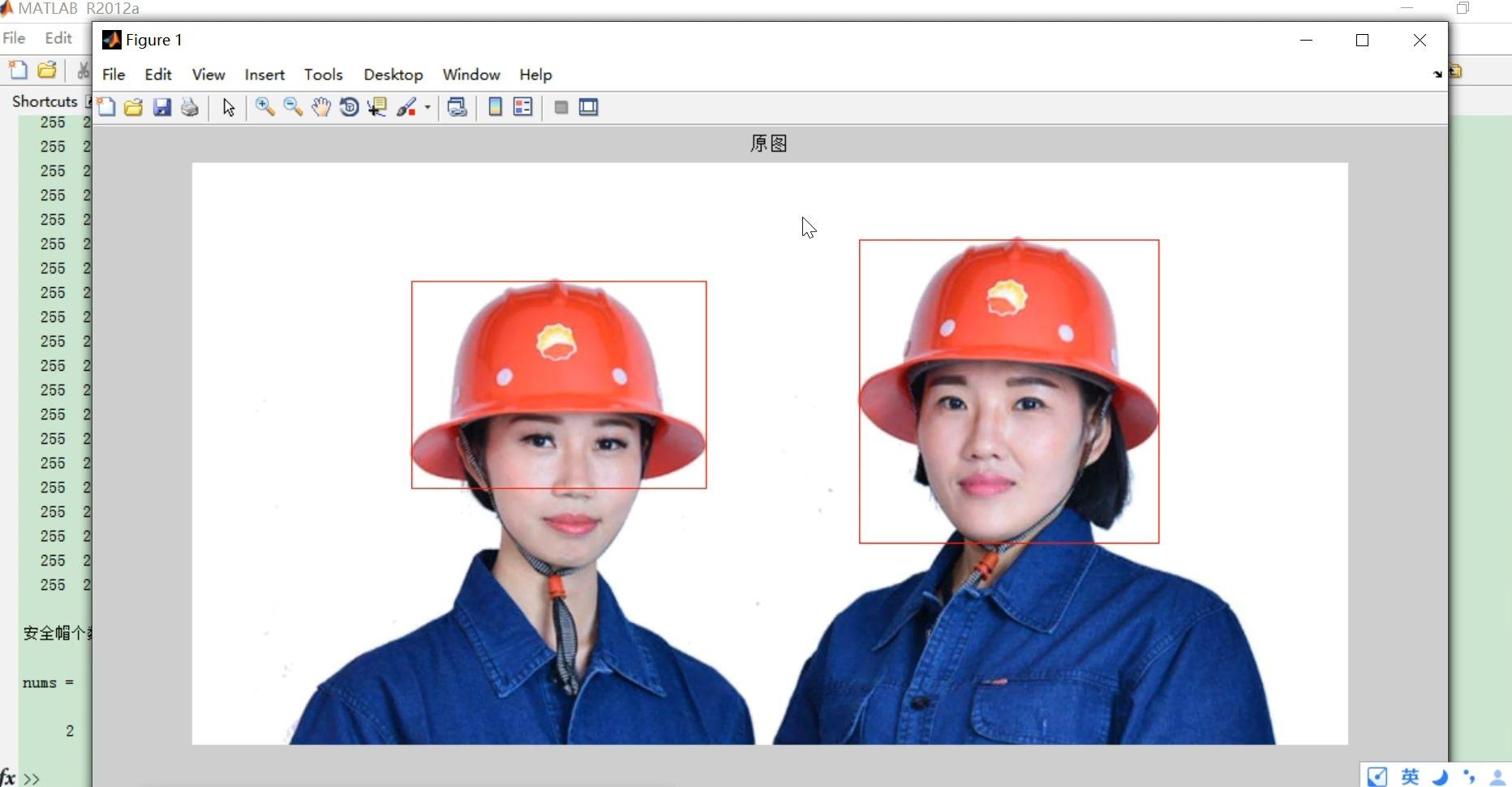Click the IME logo icon in input bar
Viewport: 1512px width, 787px height.
[1377, 776]
